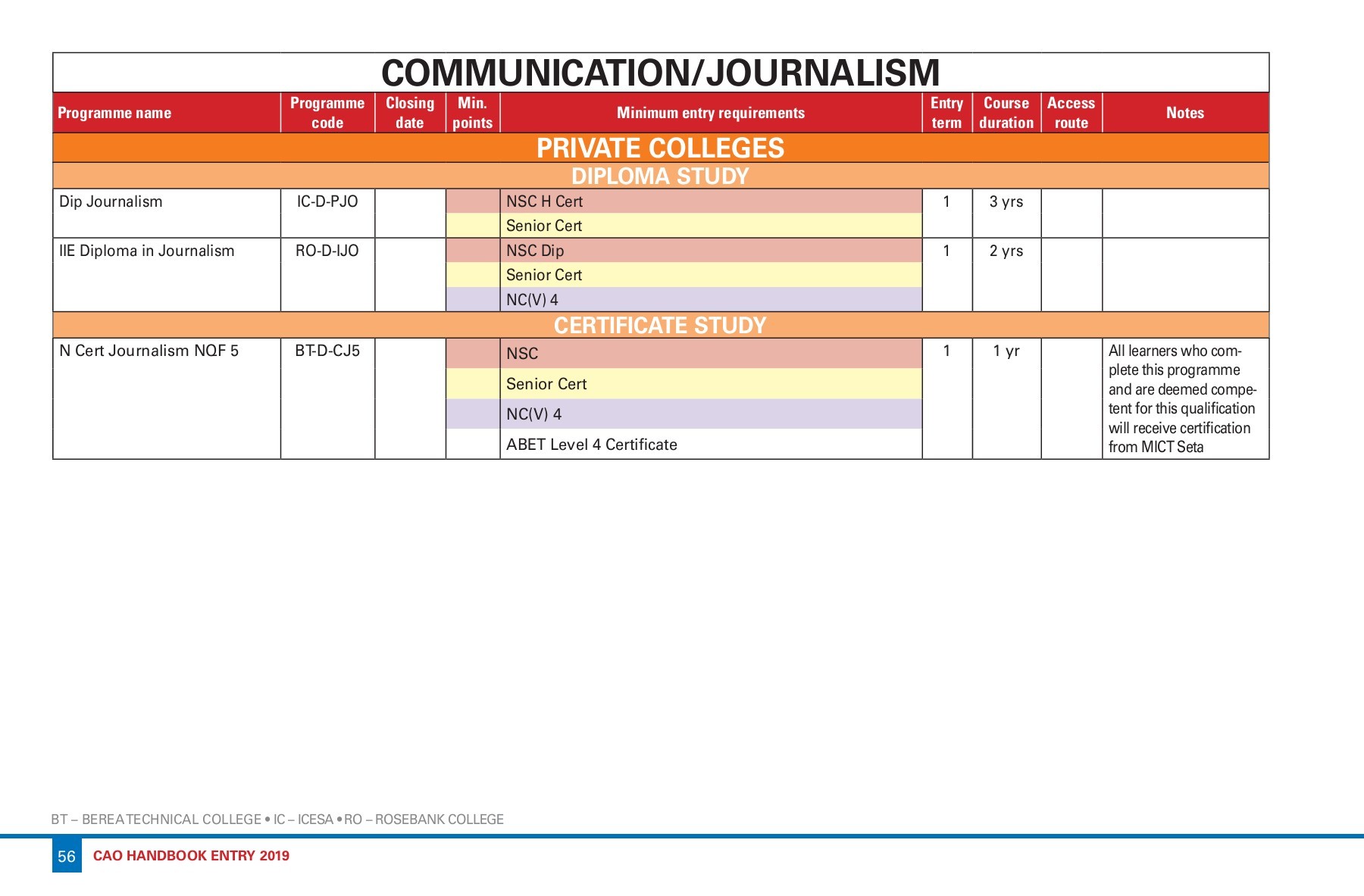Click N Cert Journalism NQF 5 programme
1364x896 pixels.
coord(149,351)
